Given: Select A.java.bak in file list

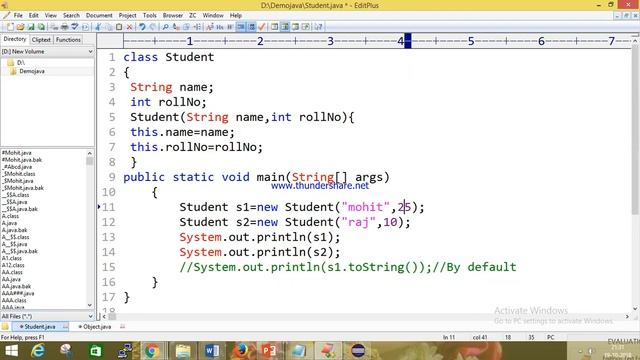Looking at the screenshot, I should pos(14,230).
